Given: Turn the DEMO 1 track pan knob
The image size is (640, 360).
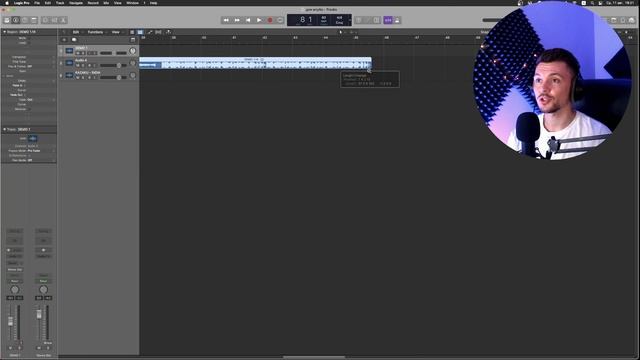Looking at the screenshot, I should point(132,51).
